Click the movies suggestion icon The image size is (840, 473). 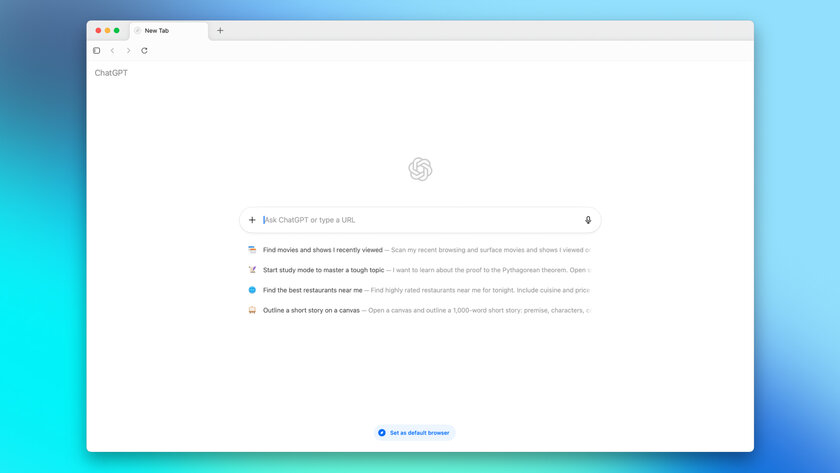(x=252, y=250)
